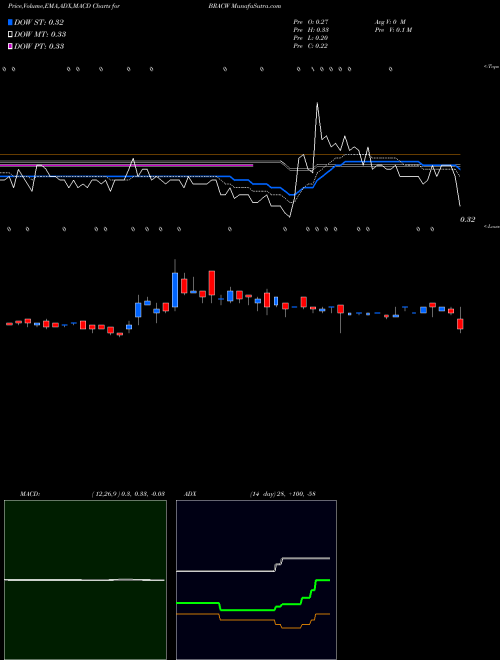Open the dark blue ADX chart panel

click(x=256, y=580)
